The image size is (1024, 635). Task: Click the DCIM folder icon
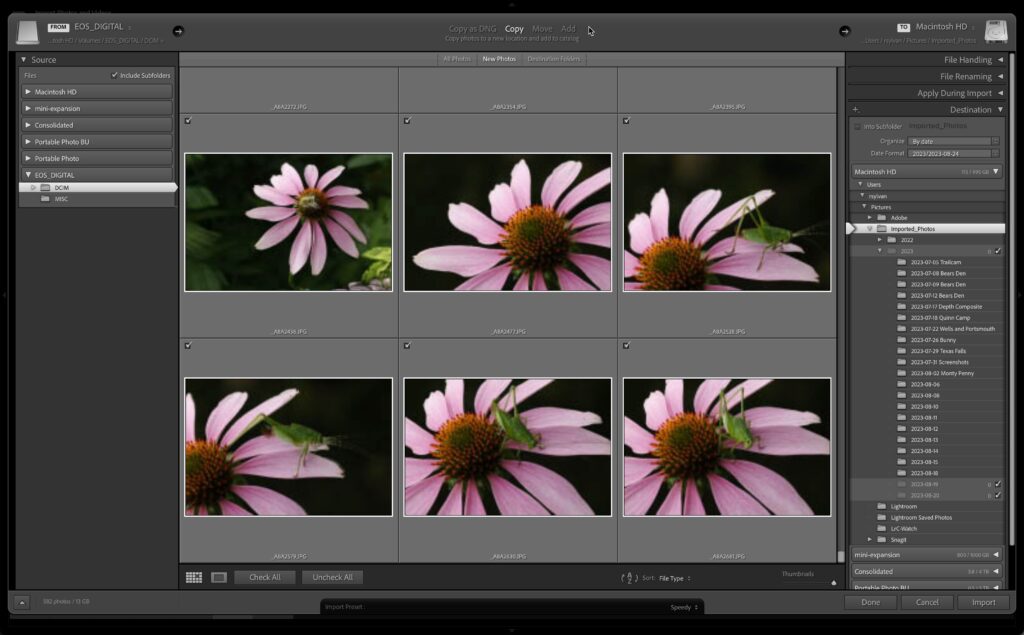click(x=45, y=187)
